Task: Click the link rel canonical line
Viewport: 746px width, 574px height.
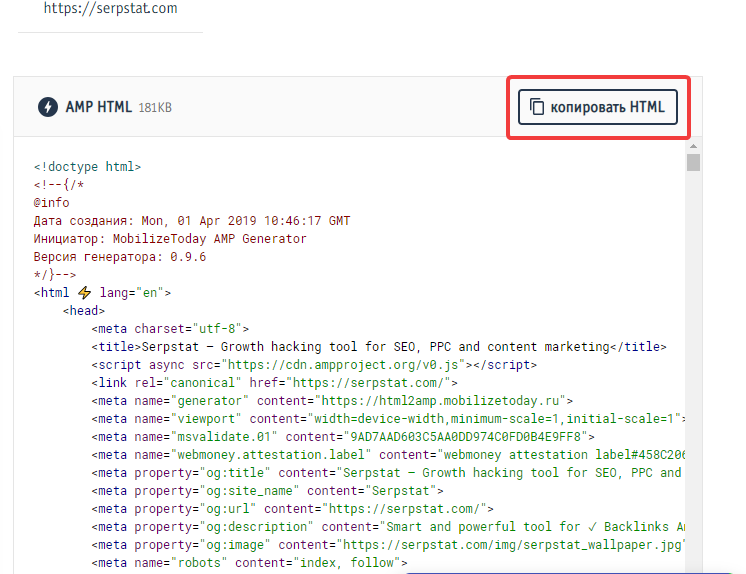Action: click(x=275, y=383)
